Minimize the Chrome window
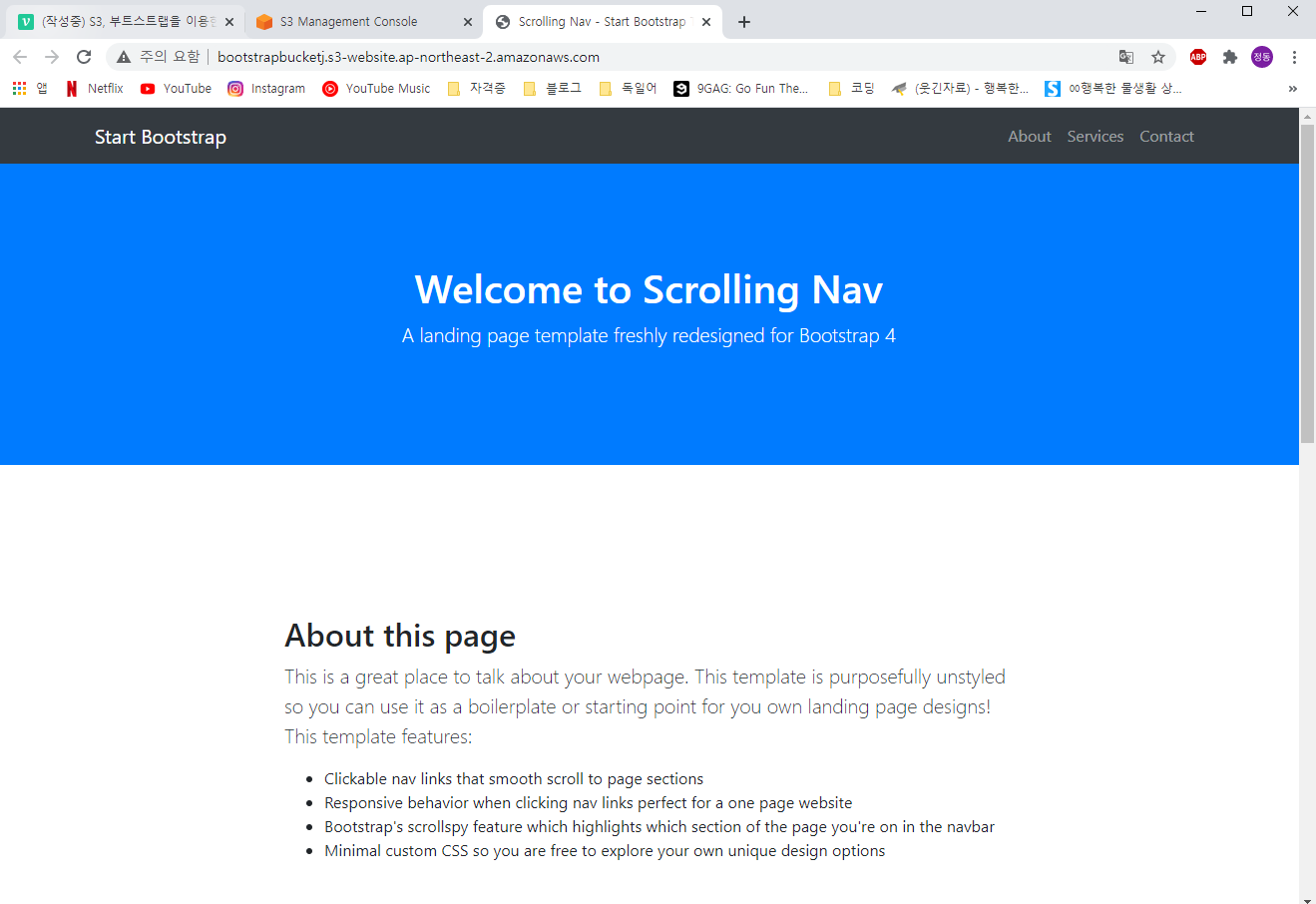The height and width of the screenshot is (904, 1316). pyautogui.click(x=1201, y=12)
